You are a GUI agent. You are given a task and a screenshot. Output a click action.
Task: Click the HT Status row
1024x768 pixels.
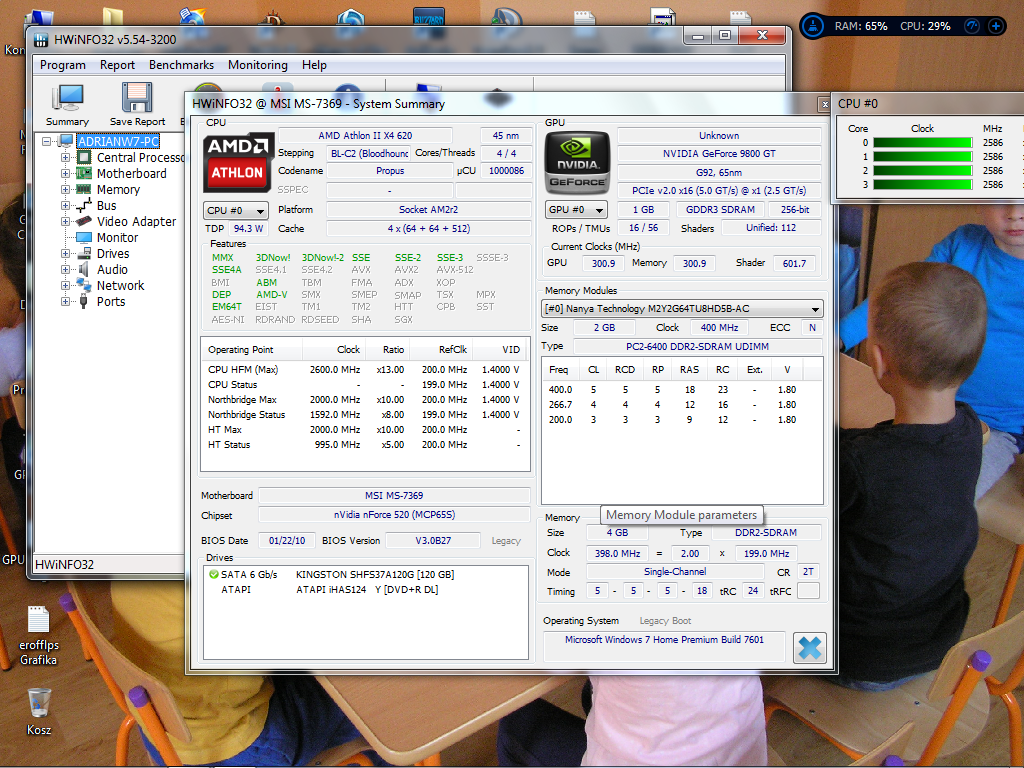(364, 445)
